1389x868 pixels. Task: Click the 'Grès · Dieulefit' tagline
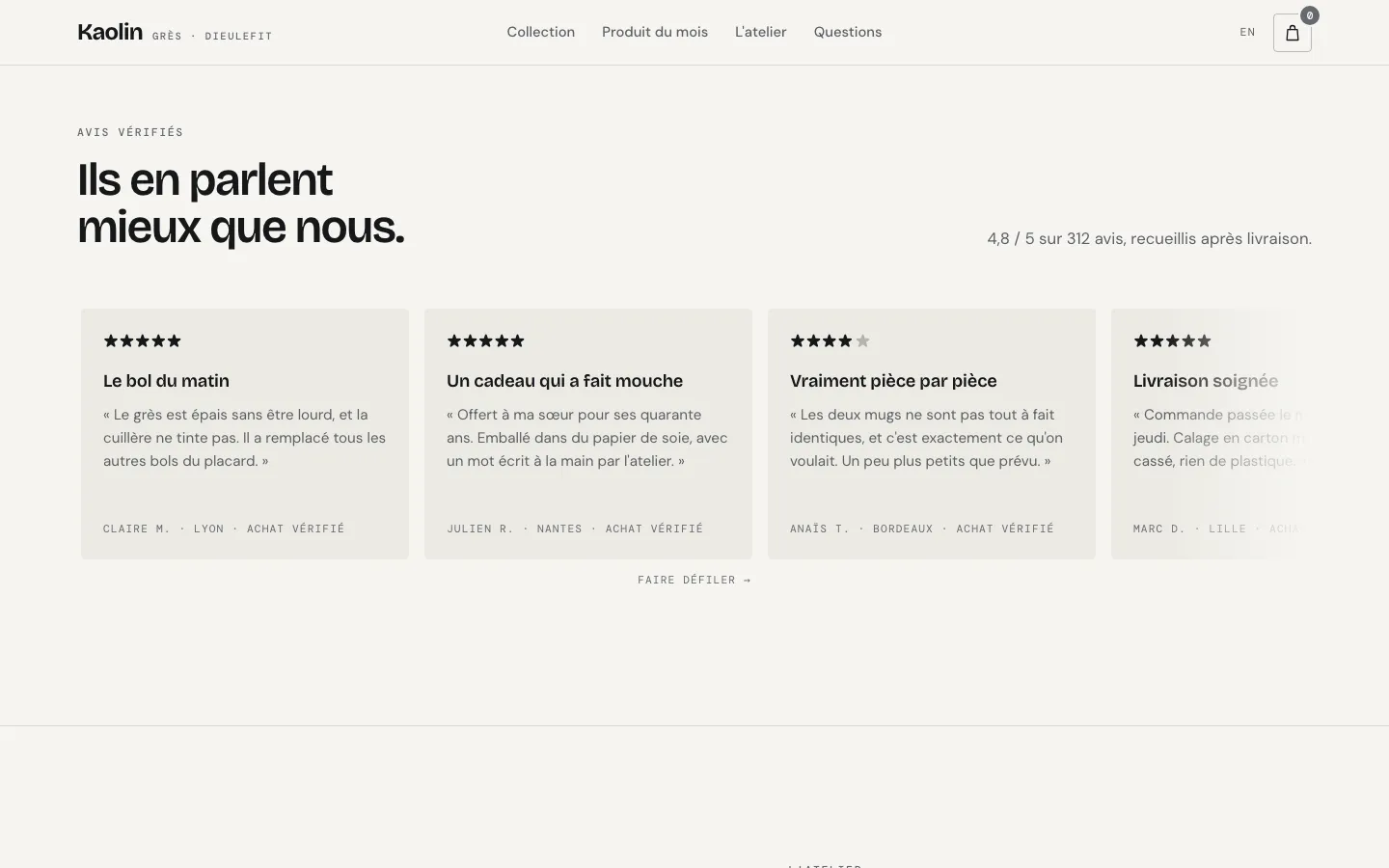(212, 37)
